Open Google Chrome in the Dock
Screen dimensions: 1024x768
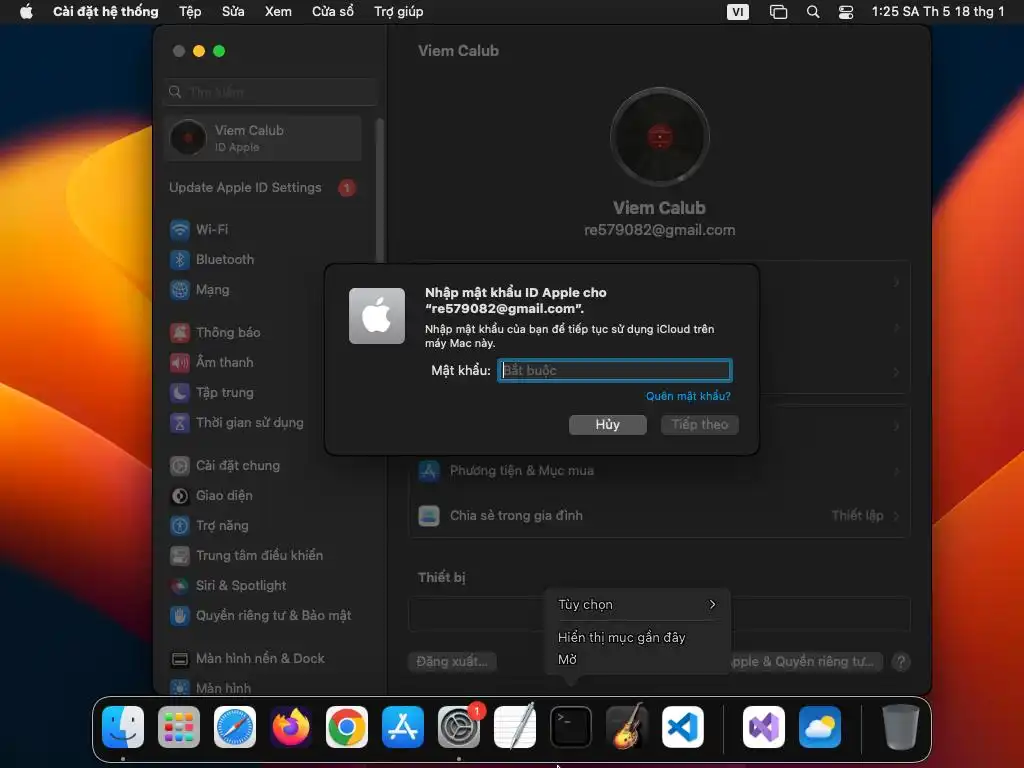(x=347, y=727)
